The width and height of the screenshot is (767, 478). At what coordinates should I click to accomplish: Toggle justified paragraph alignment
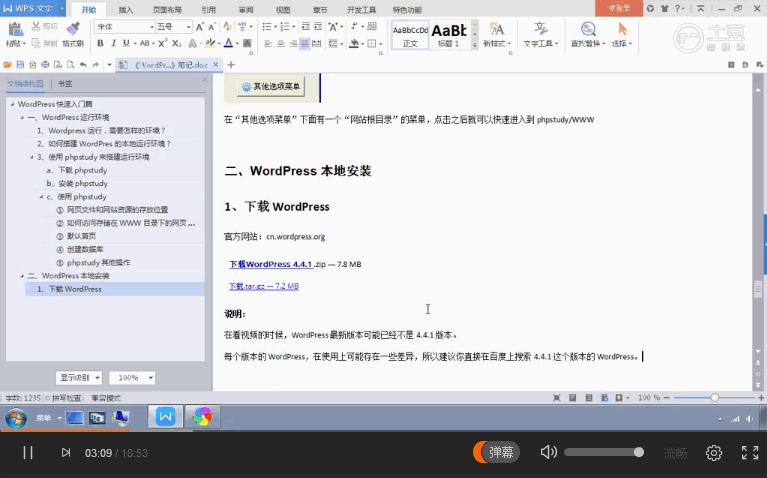pyautogui.click(x=305, y=44)
